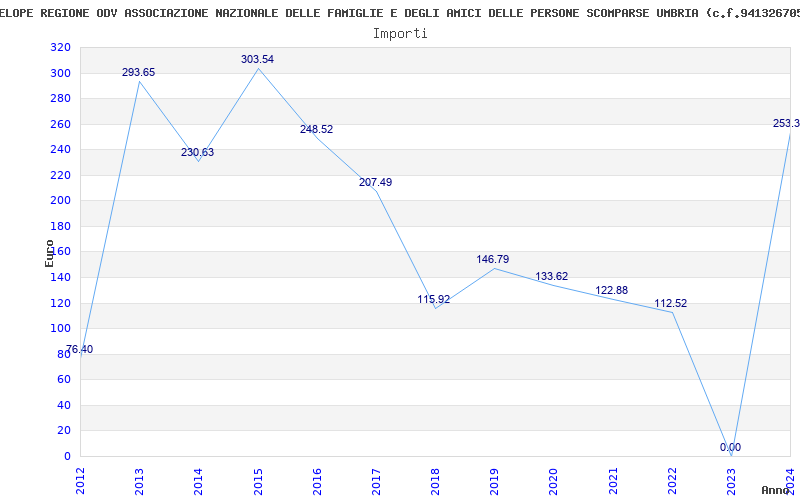The width and height of the screenshot is (800, 500).
Task: Select the 180 y-axis tick label
Action: [60, 226]
